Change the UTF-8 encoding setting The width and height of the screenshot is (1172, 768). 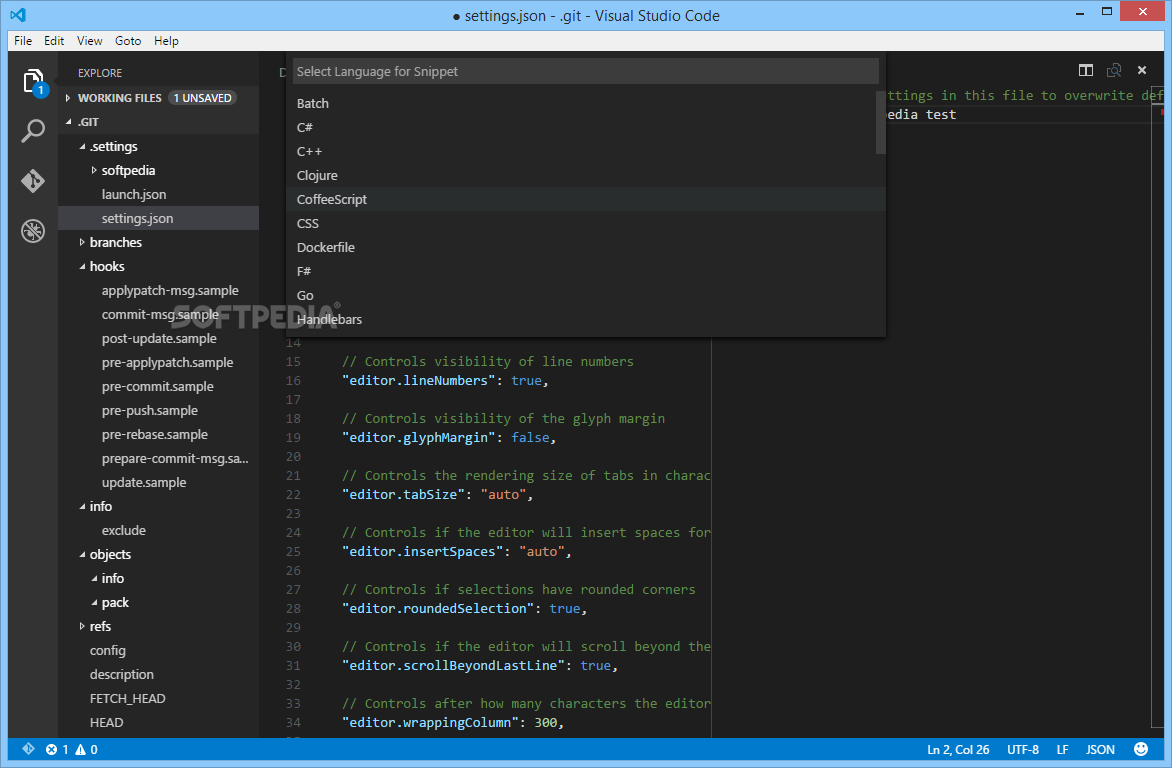[x=1023, y=749]
